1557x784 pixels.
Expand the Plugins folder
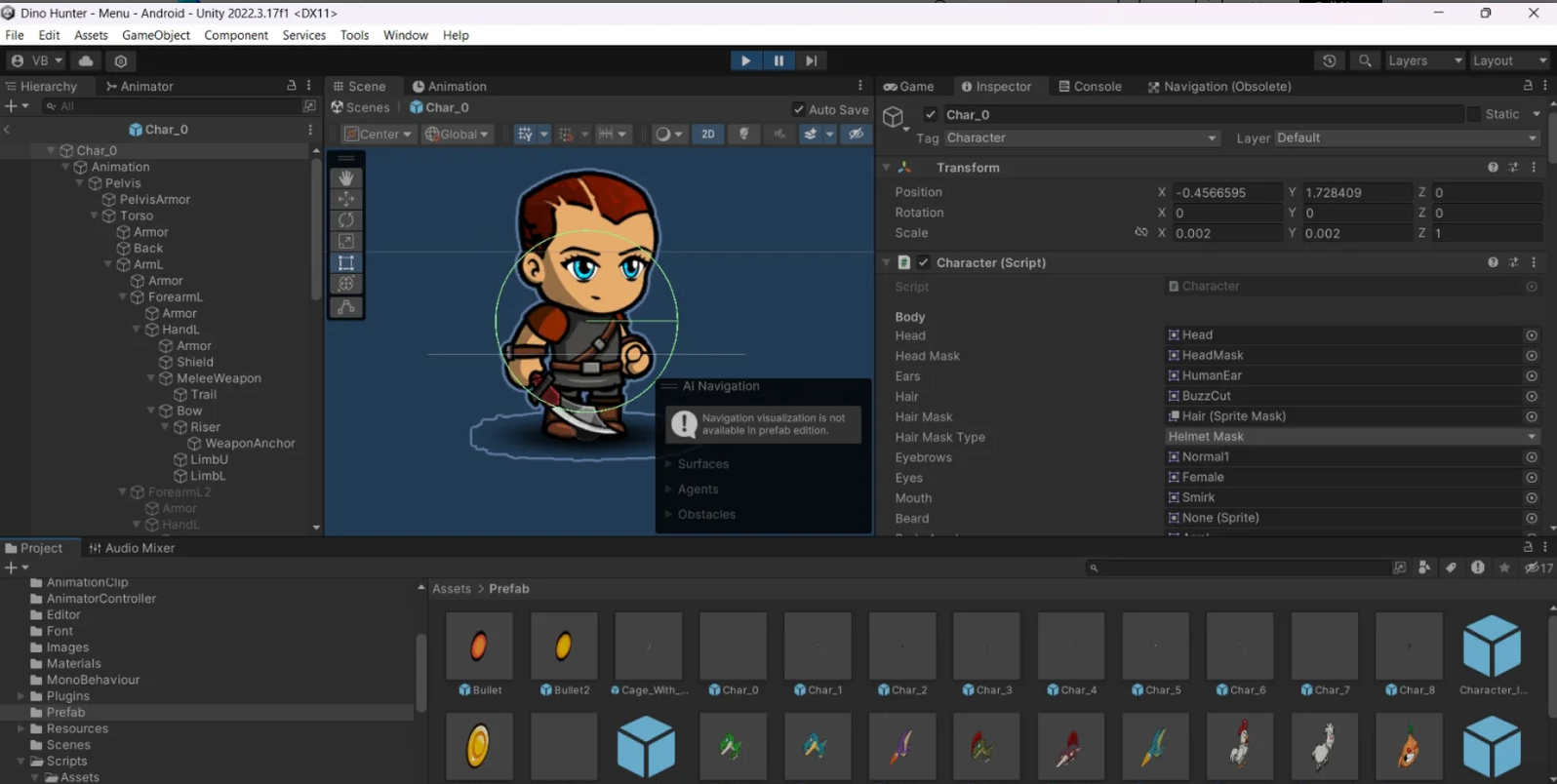tap(20, 696)
